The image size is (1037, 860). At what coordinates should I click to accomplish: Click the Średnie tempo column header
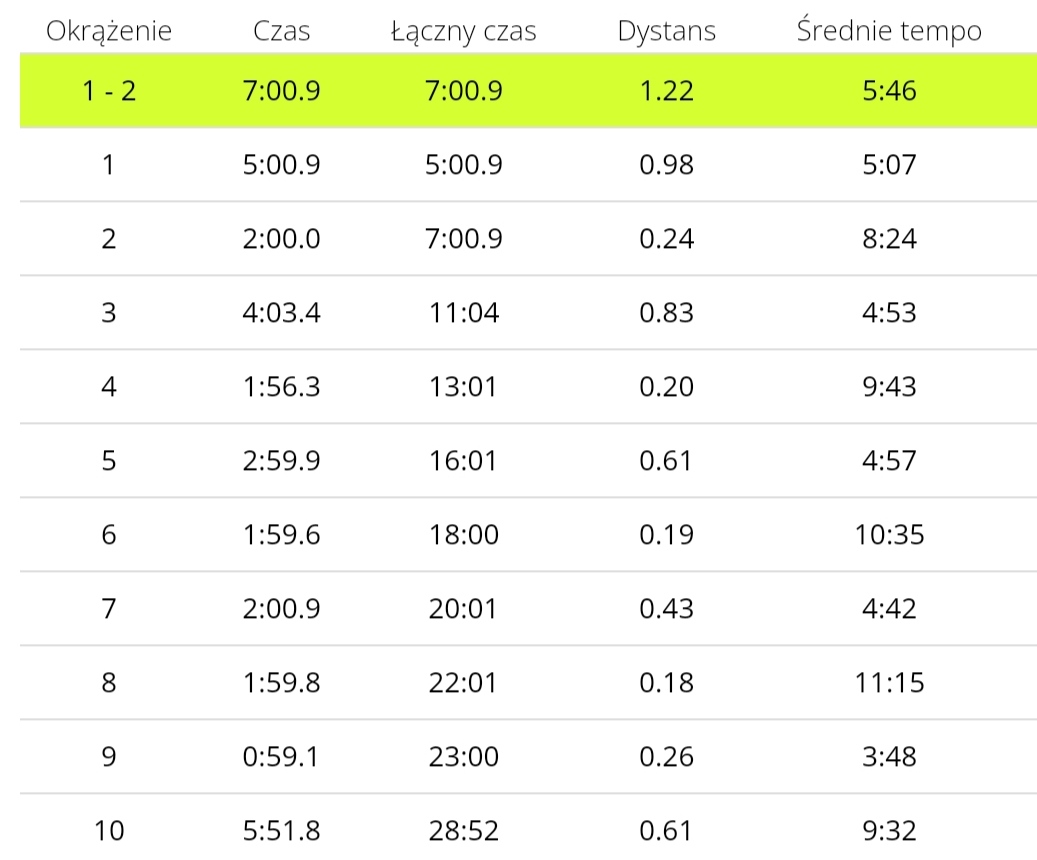point(889,31)
